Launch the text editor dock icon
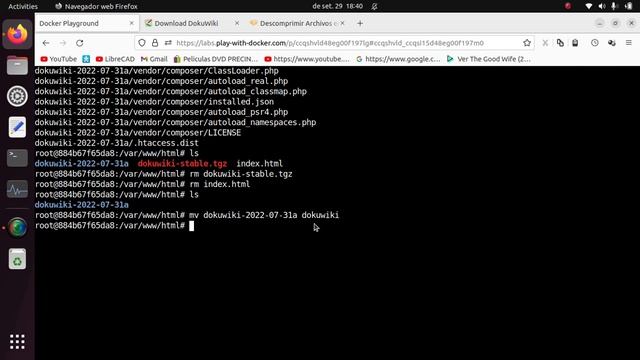The width and height of the screenshot is (640, 360). coord(17,127)
